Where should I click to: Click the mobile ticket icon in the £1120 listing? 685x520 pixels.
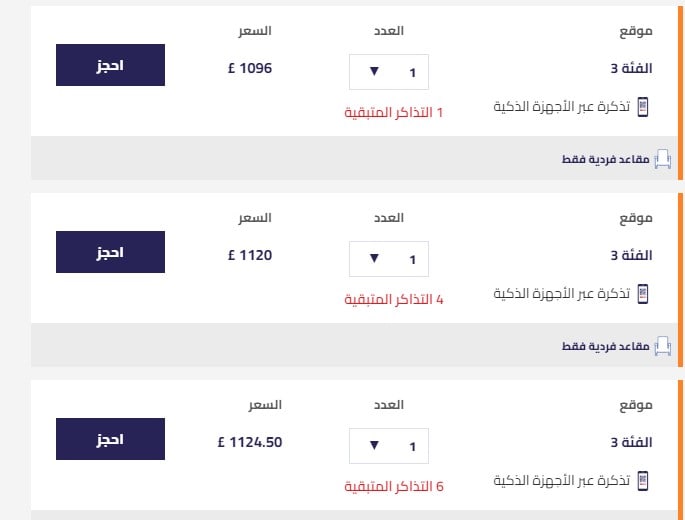(x=643, y=294)
